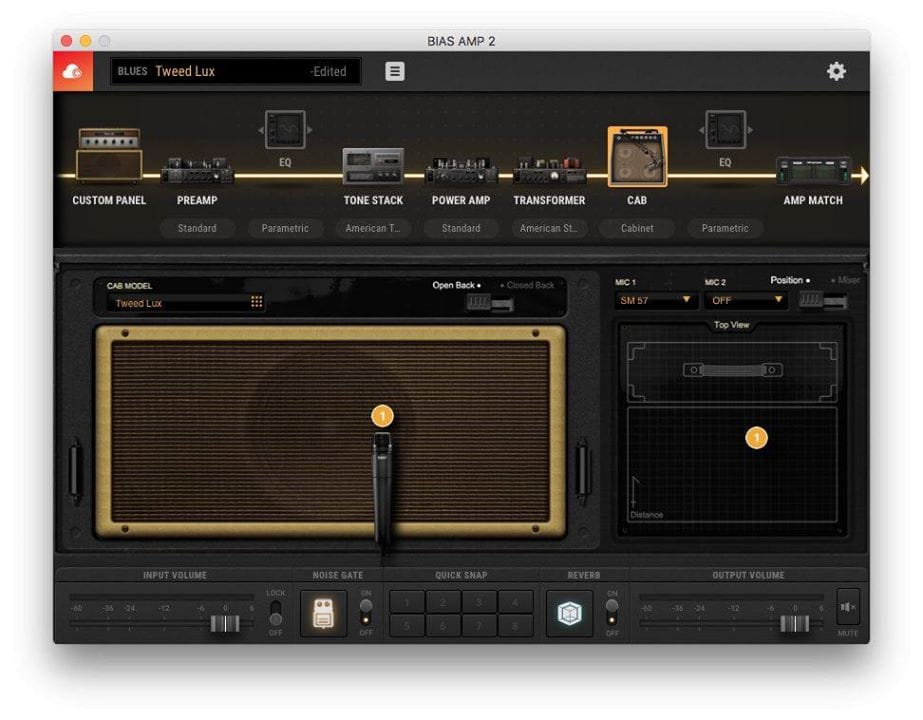Open the first EQ Parametric type selector
923x720 pixels.
click(285, 228)
